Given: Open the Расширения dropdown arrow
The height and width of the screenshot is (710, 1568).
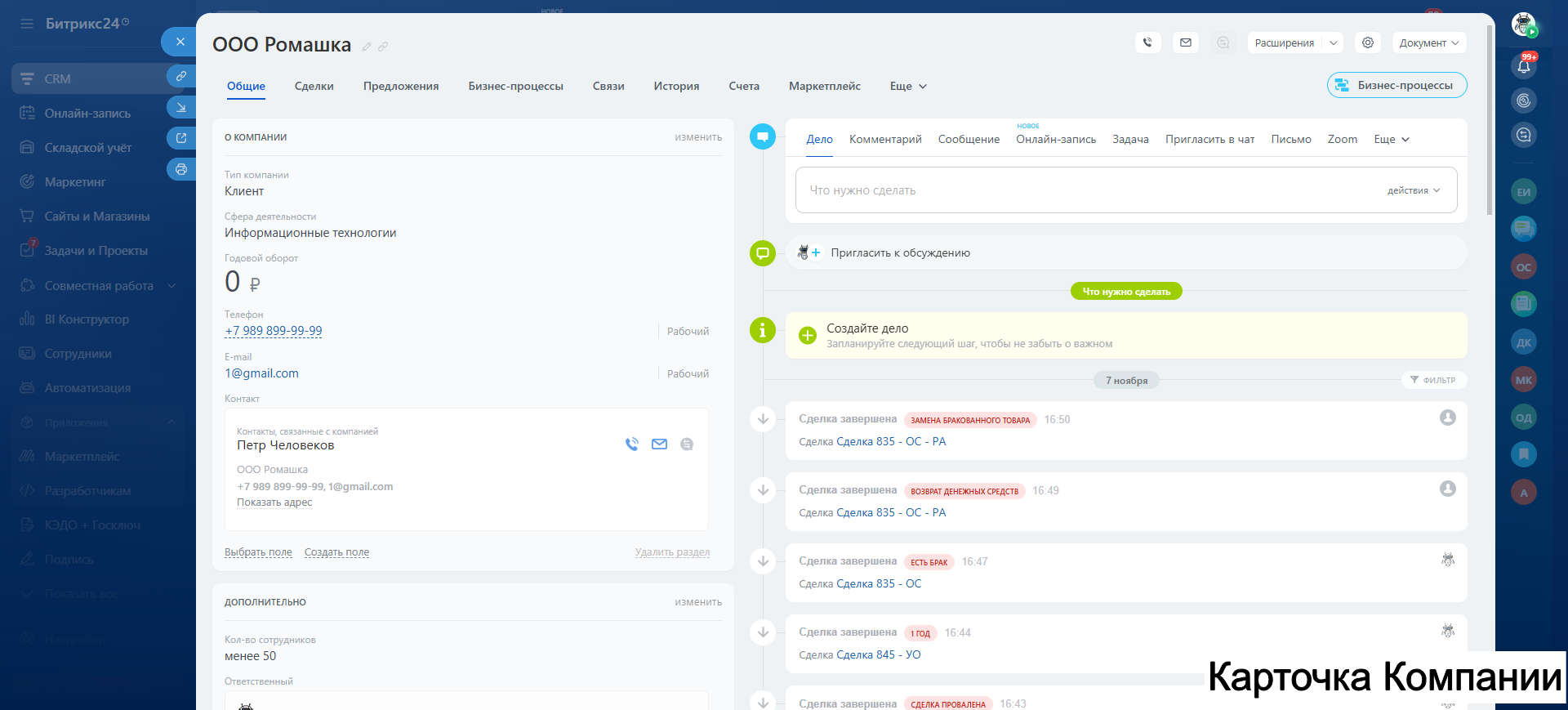Looking at the screenshot, I should coord(1333,43).
